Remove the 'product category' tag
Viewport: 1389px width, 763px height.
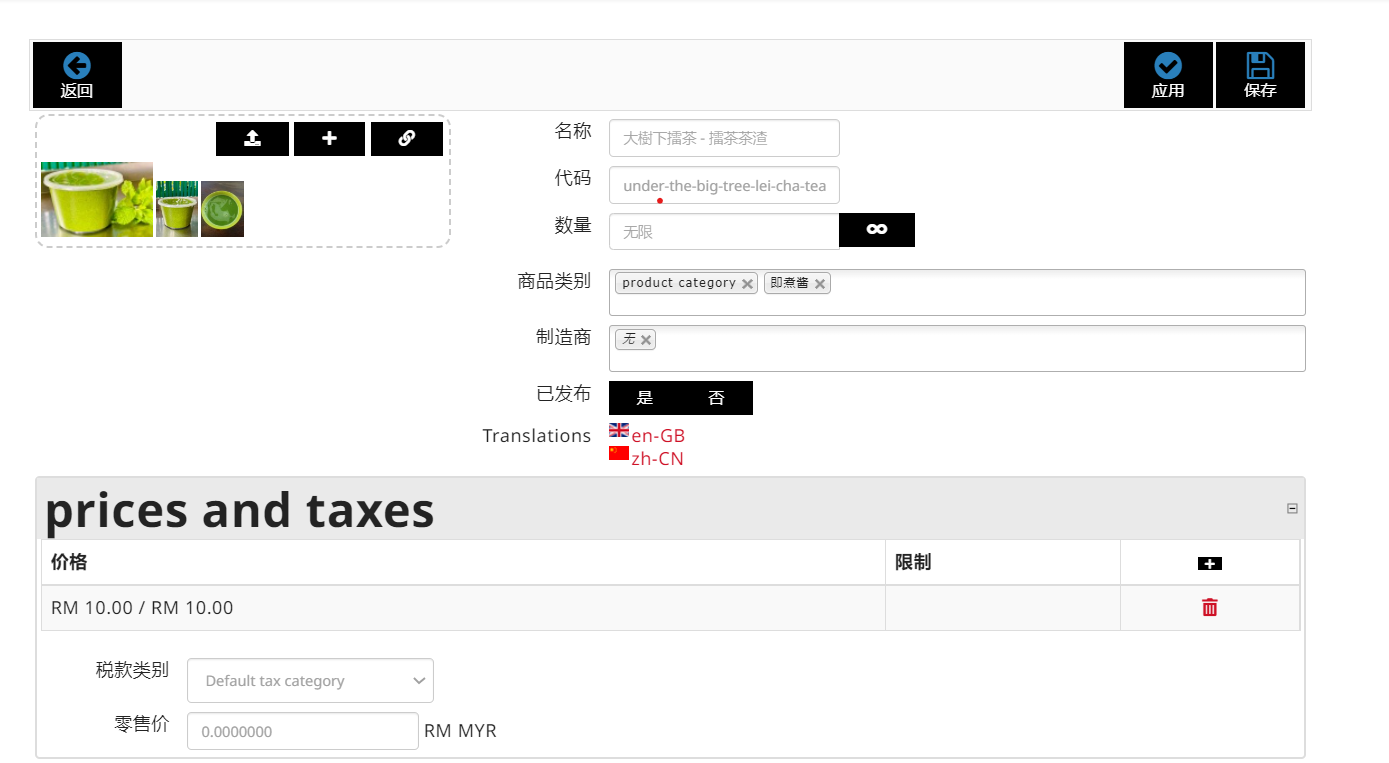pyautogui.click(x=747, y=284)
